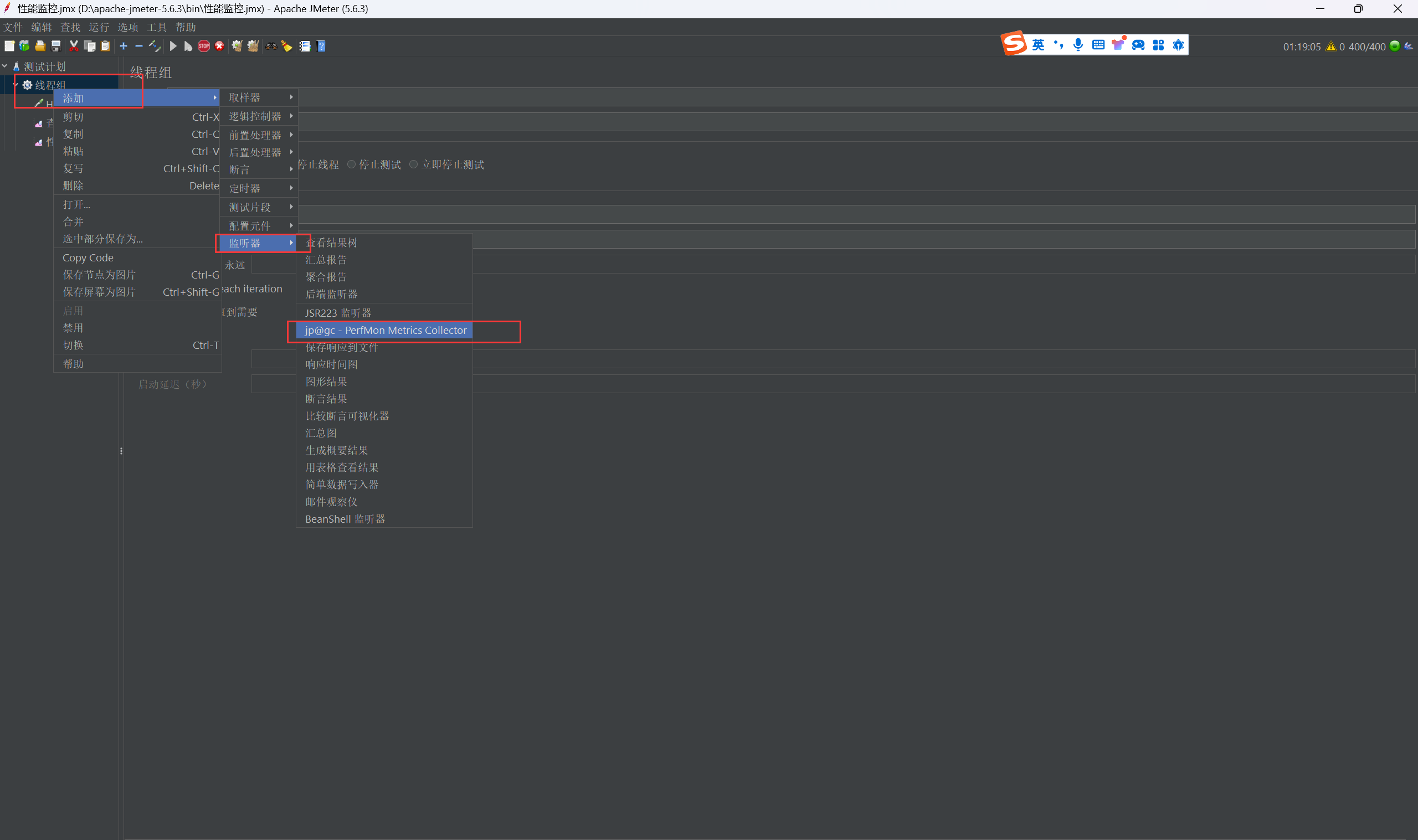Viewport: 1418px width, 840px height.
Task: Click the binoculars Search icon
Action: click(x=271, y=47)
